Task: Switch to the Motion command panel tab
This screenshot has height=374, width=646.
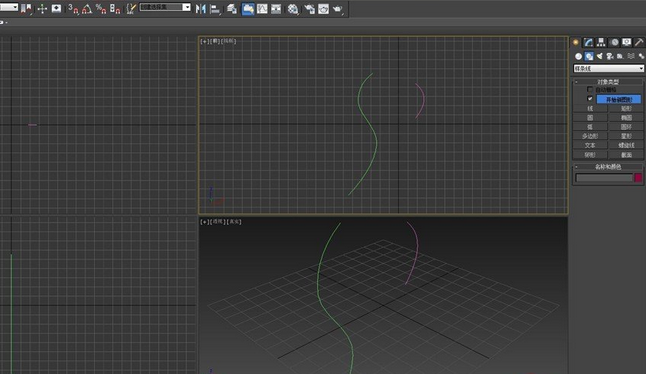Action: [x=614, y=42]
